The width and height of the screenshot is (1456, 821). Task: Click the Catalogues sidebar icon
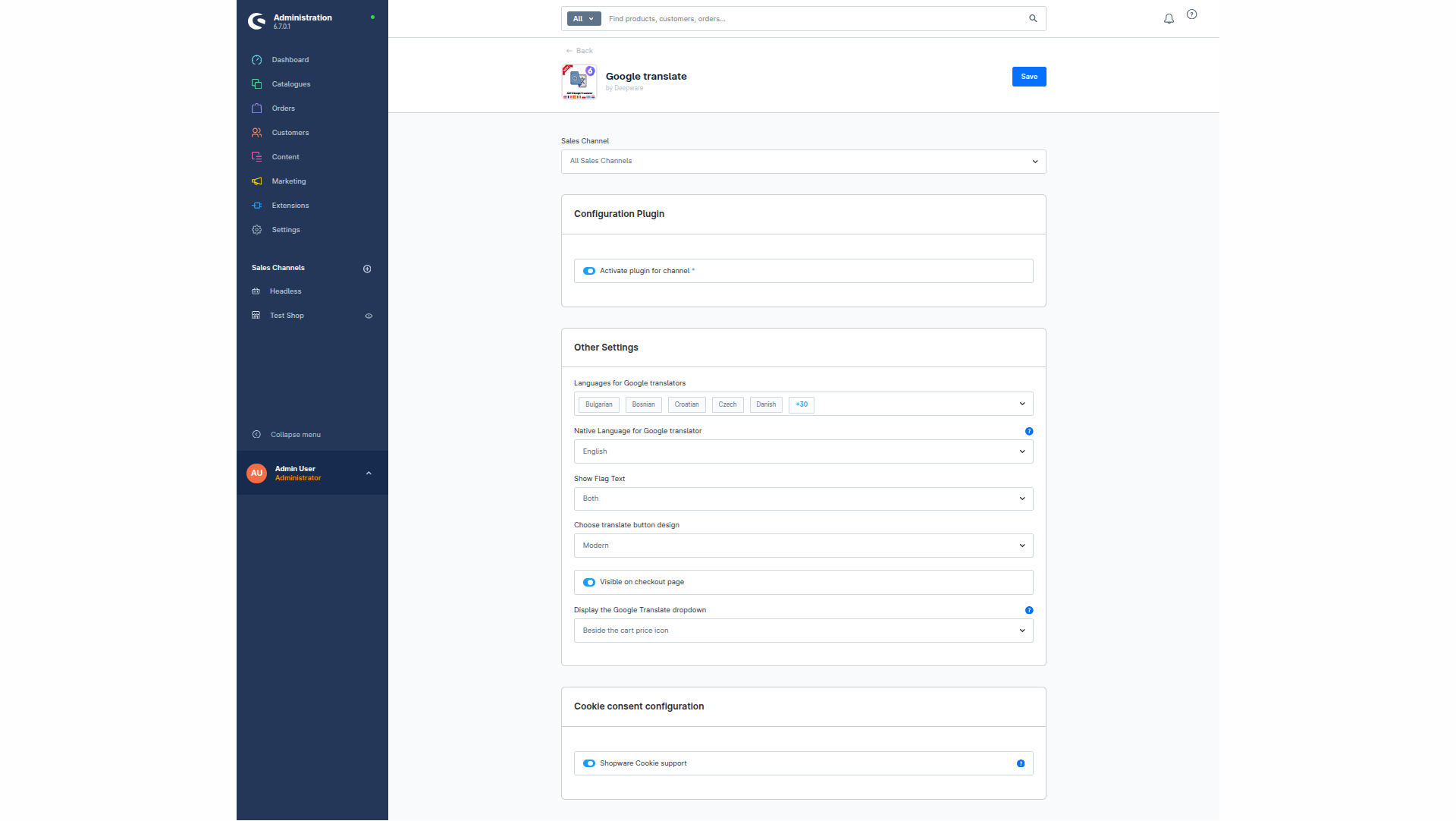(256, 84)
